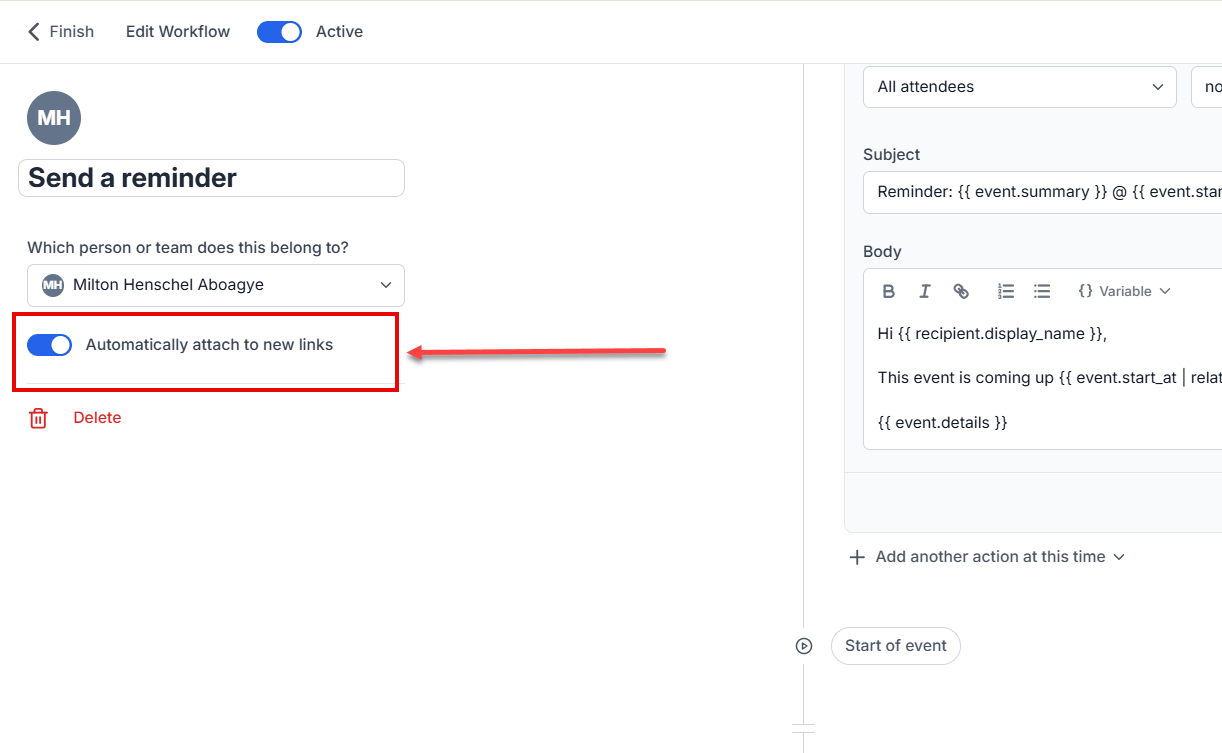
Task: Insert a hyperlink using the link icon
Action: (x=961, y=291)
